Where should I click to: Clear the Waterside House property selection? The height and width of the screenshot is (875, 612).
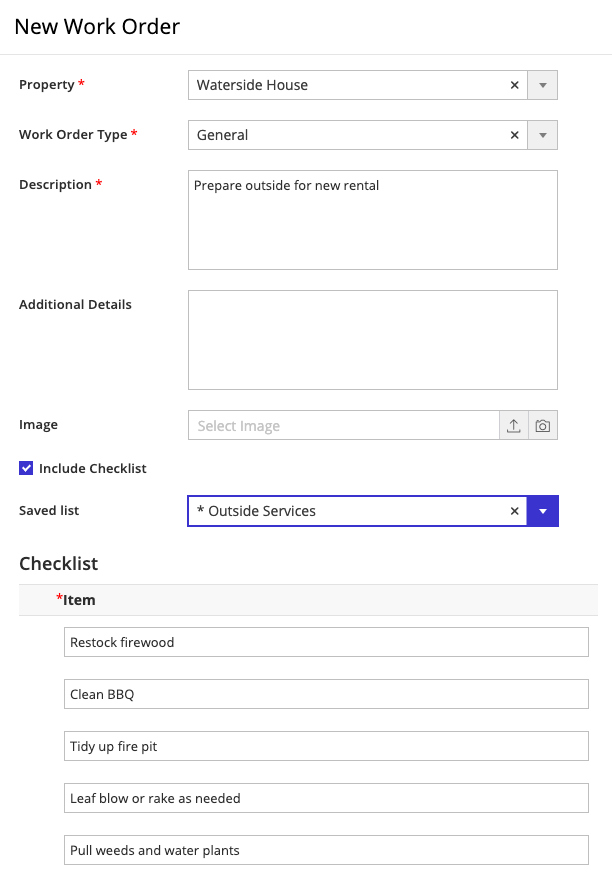[x=515, y=85]
